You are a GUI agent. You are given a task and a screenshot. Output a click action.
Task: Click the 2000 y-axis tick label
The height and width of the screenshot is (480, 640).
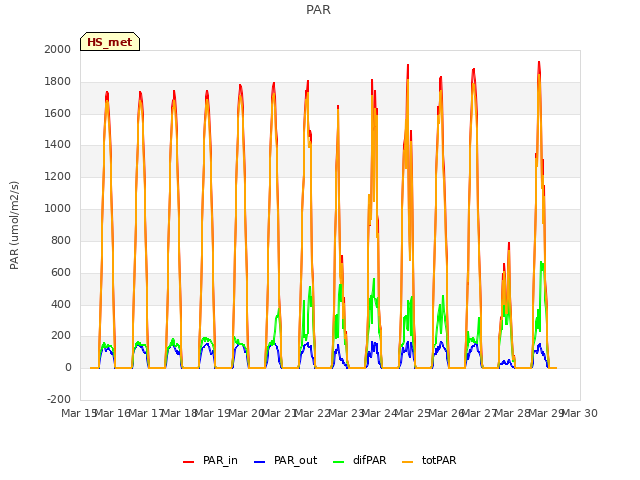point(58,49)
